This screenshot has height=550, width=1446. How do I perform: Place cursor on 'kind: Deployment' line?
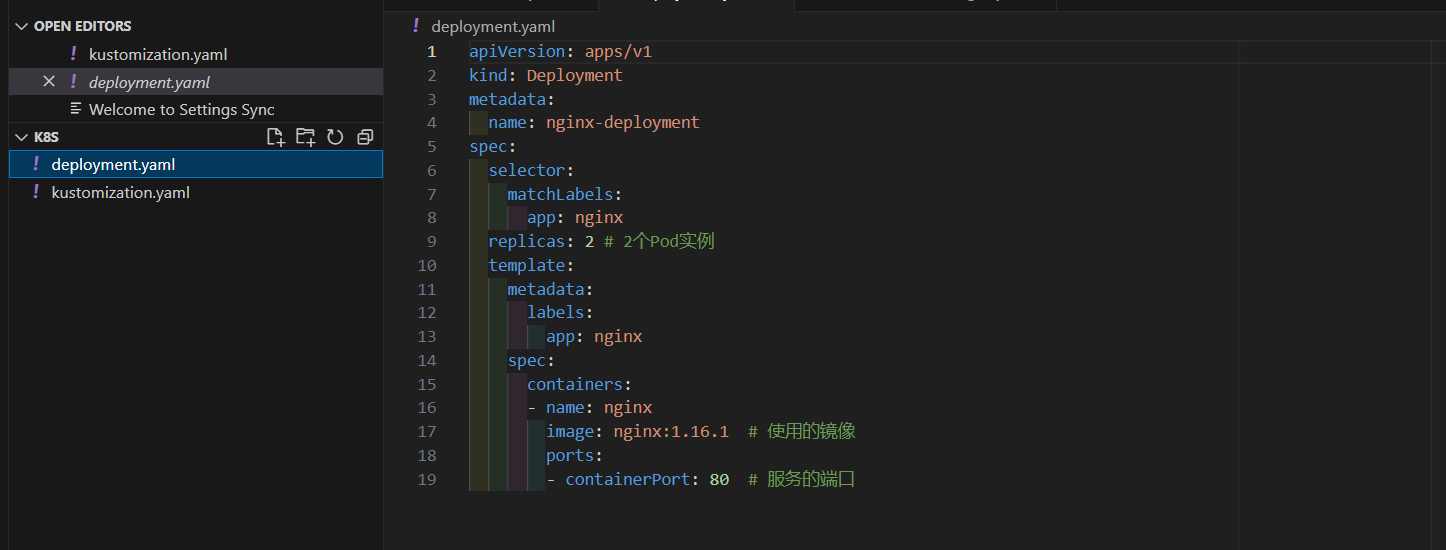tap(546, 75)
